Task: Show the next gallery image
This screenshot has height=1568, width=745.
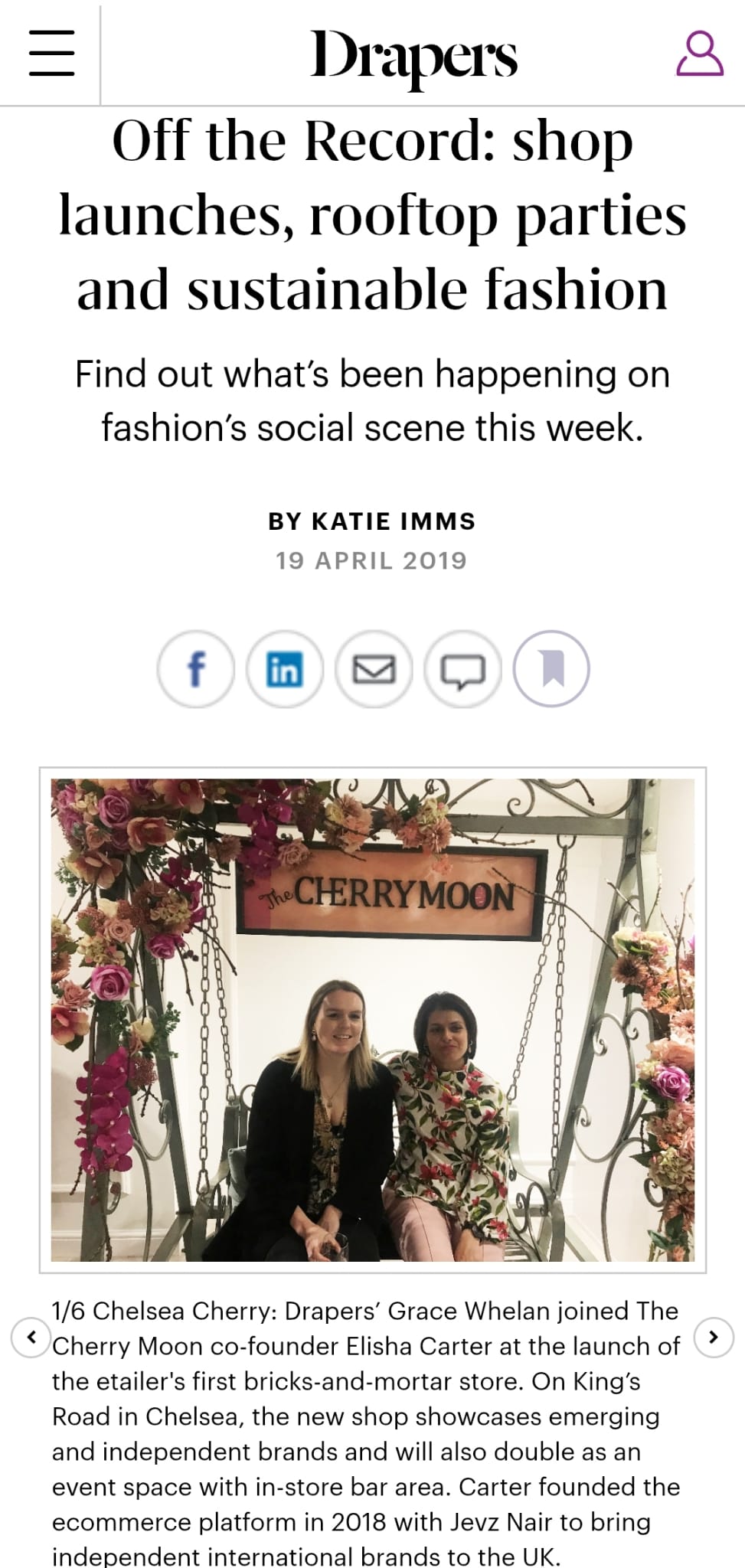Action: coord(714,1338)
